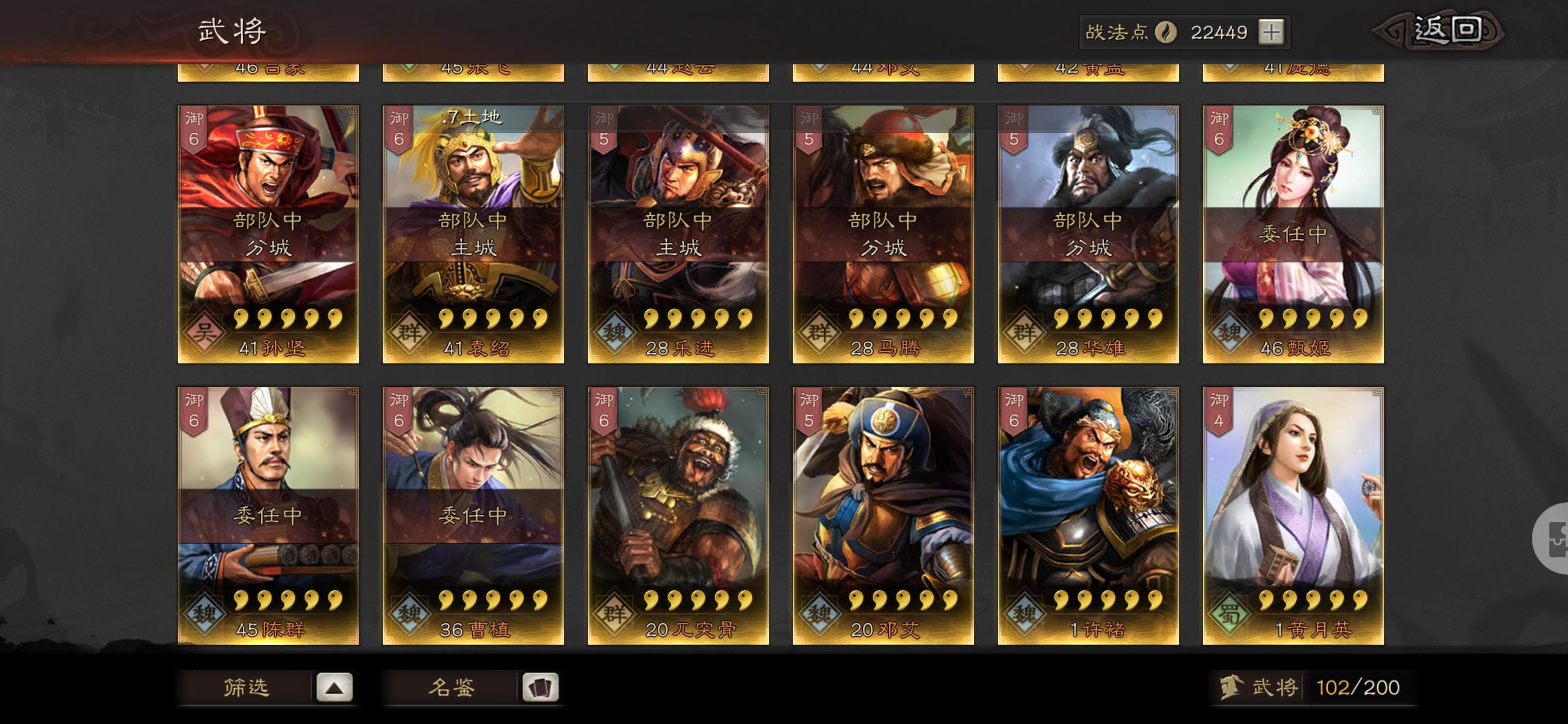This screenshot has height=724, width=1568.
Task: Select the 袁绍 general card
Action: coord(473,234)
